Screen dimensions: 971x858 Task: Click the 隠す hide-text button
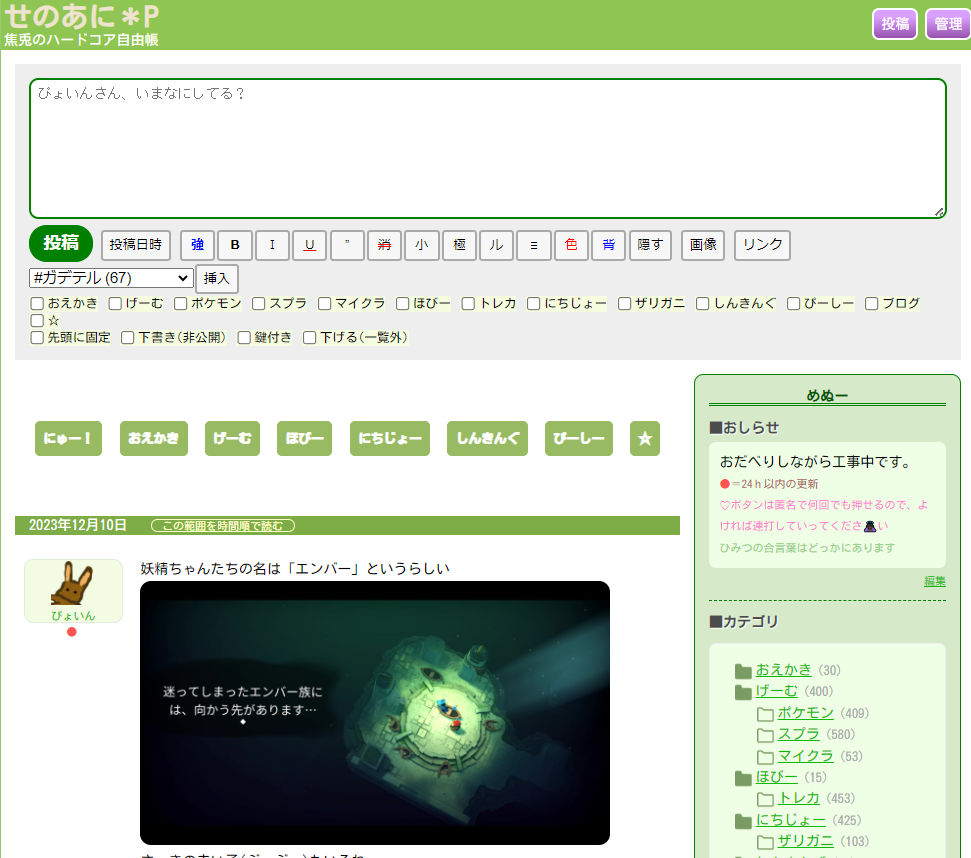pos(650,245)
